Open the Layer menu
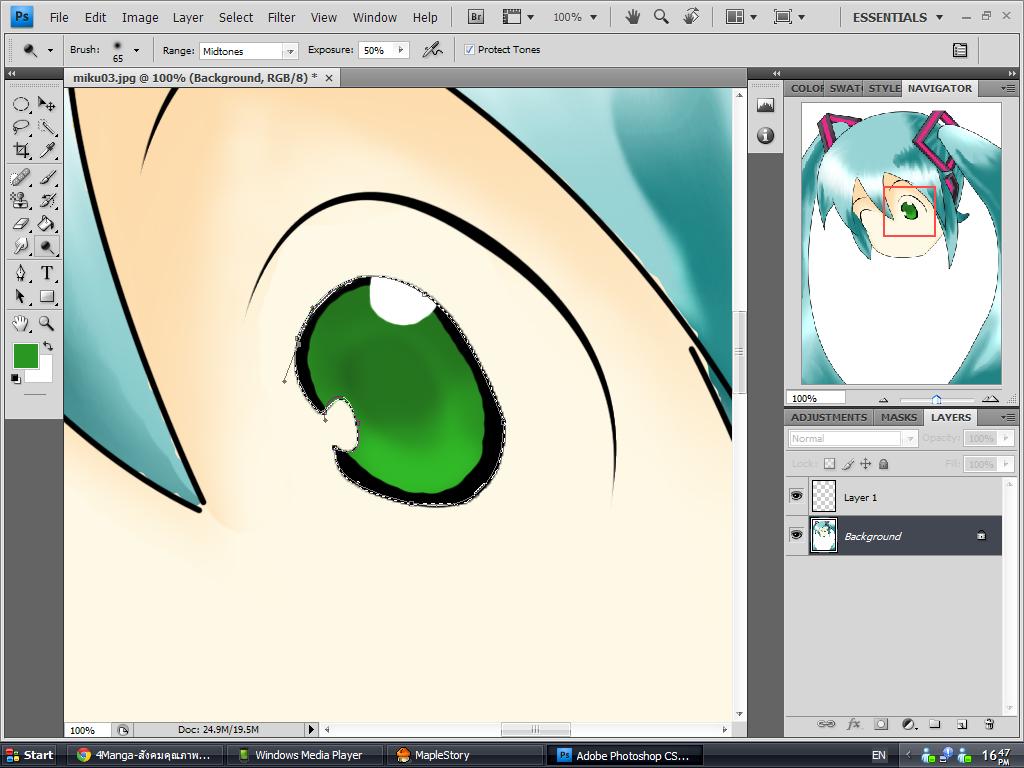This screenshot has height=768, width=1024. [x=187, y=18]
